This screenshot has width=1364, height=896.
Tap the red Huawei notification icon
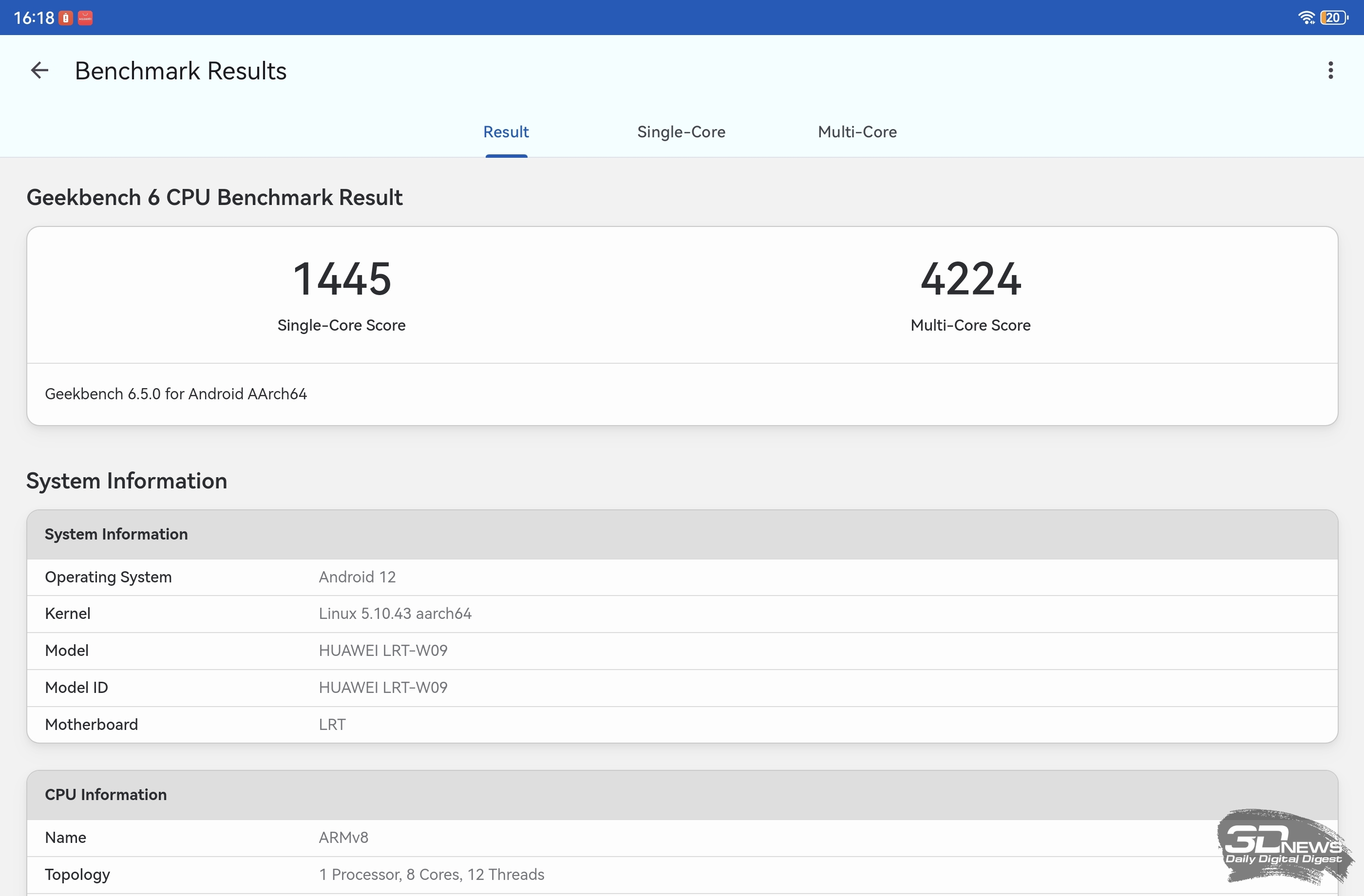(x=85, y=18)
